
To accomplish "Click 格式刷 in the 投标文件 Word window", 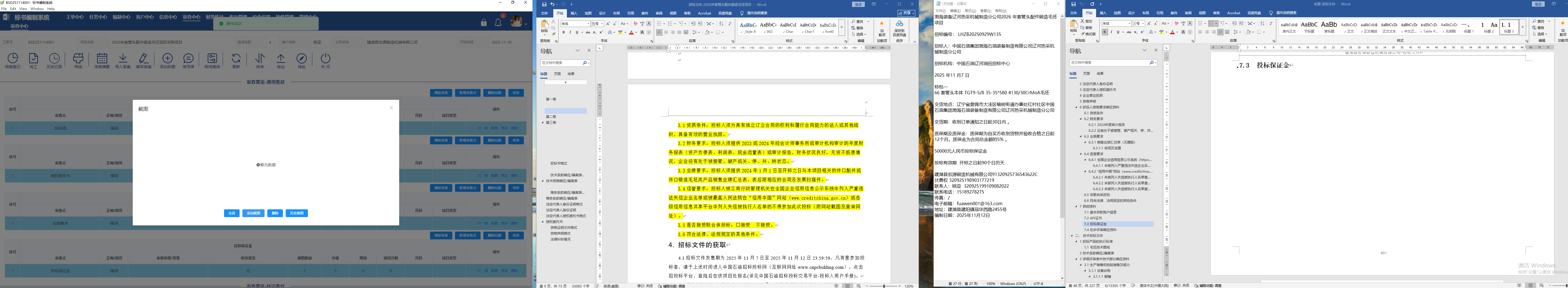I will click(x=1089, y=34).
